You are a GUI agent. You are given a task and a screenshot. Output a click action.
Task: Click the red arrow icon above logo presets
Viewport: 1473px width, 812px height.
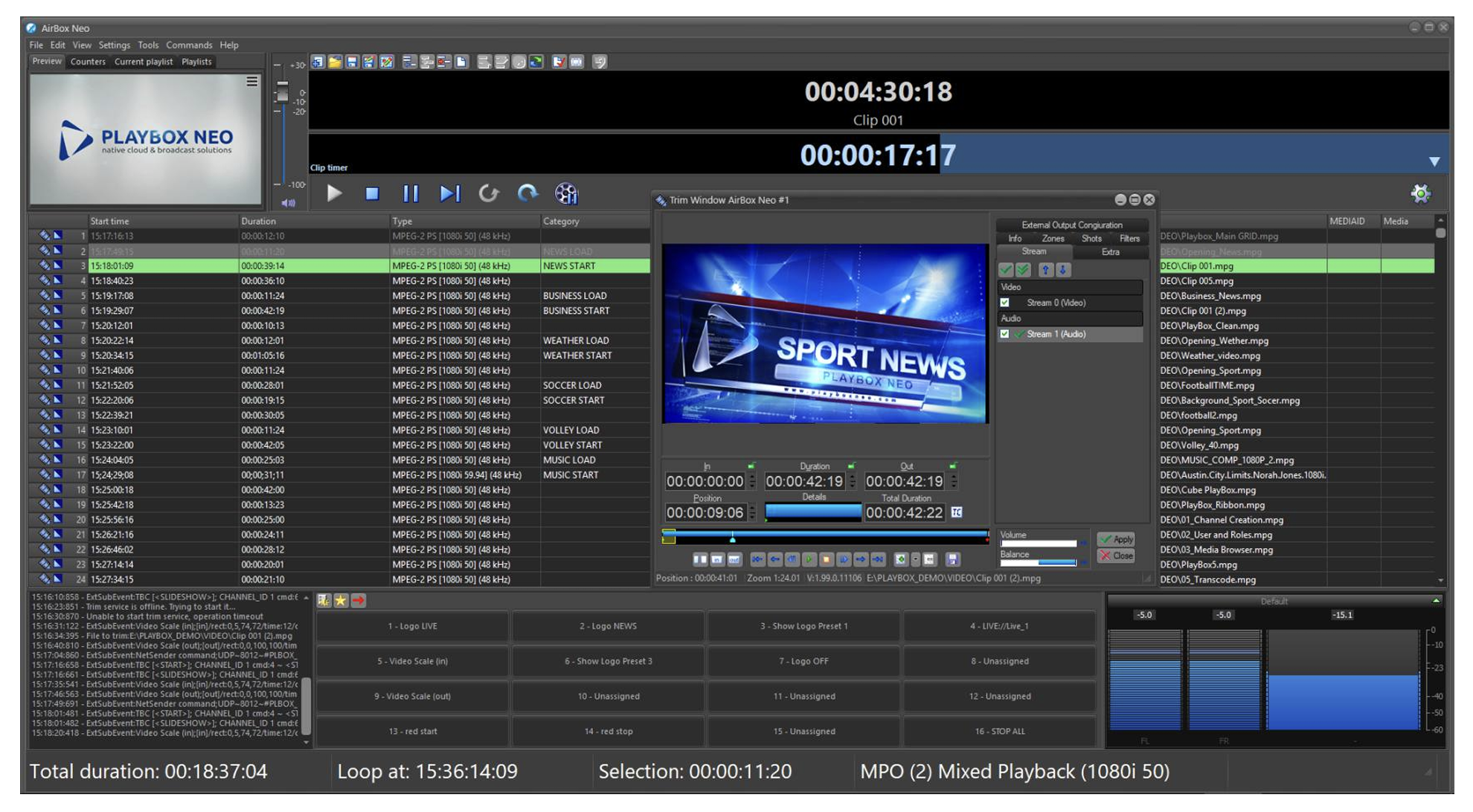(x=358, y=600)
